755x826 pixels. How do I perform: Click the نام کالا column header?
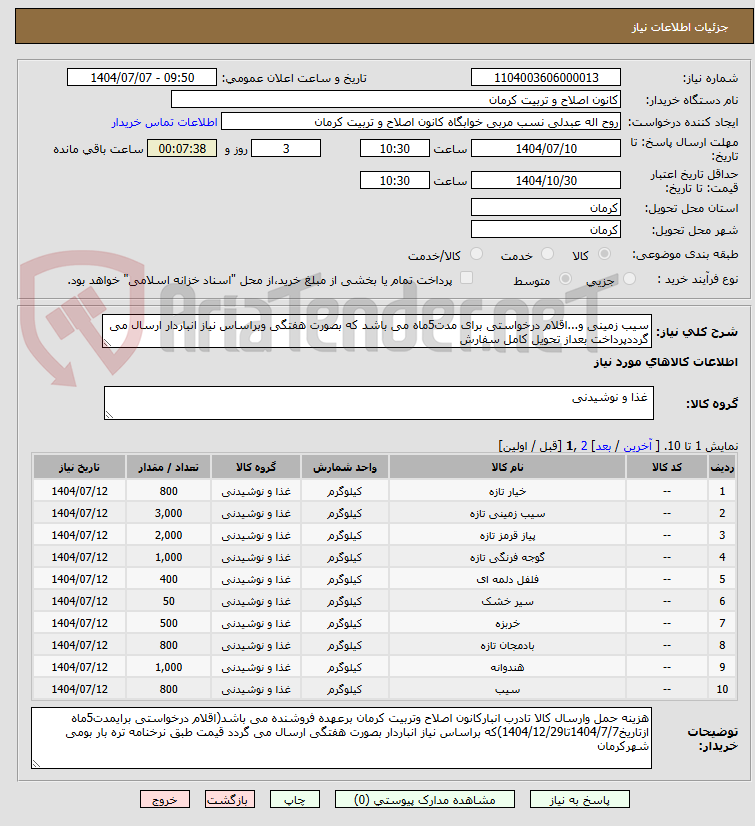507,467
